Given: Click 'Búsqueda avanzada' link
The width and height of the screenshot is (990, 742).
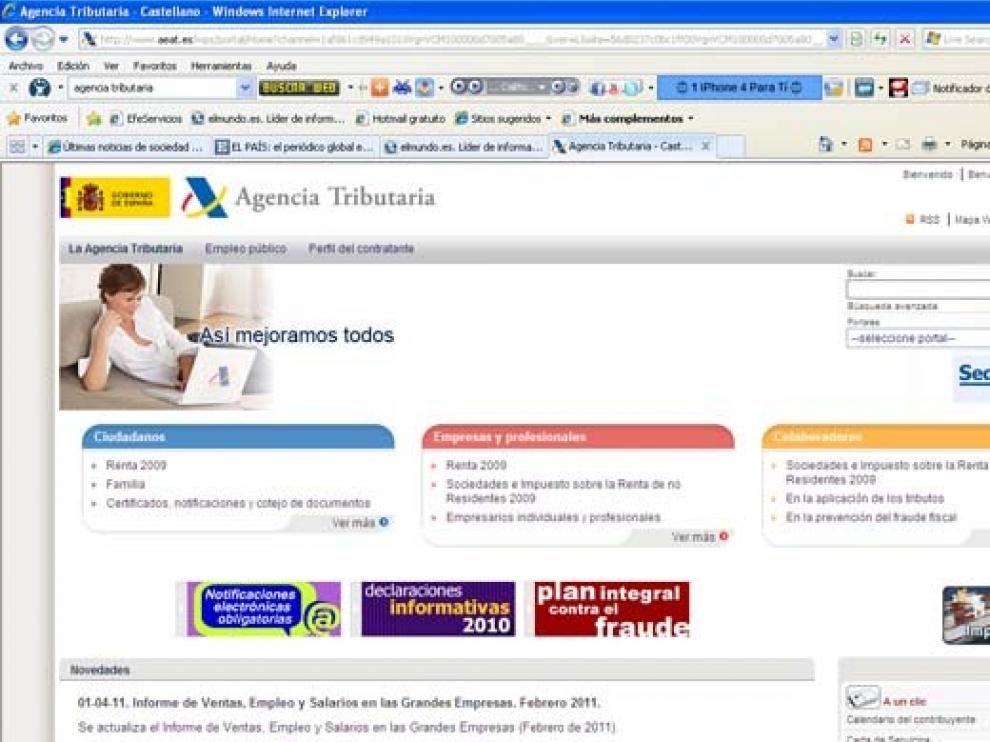Looking at the screenshot, I should [x=892, y=306].
